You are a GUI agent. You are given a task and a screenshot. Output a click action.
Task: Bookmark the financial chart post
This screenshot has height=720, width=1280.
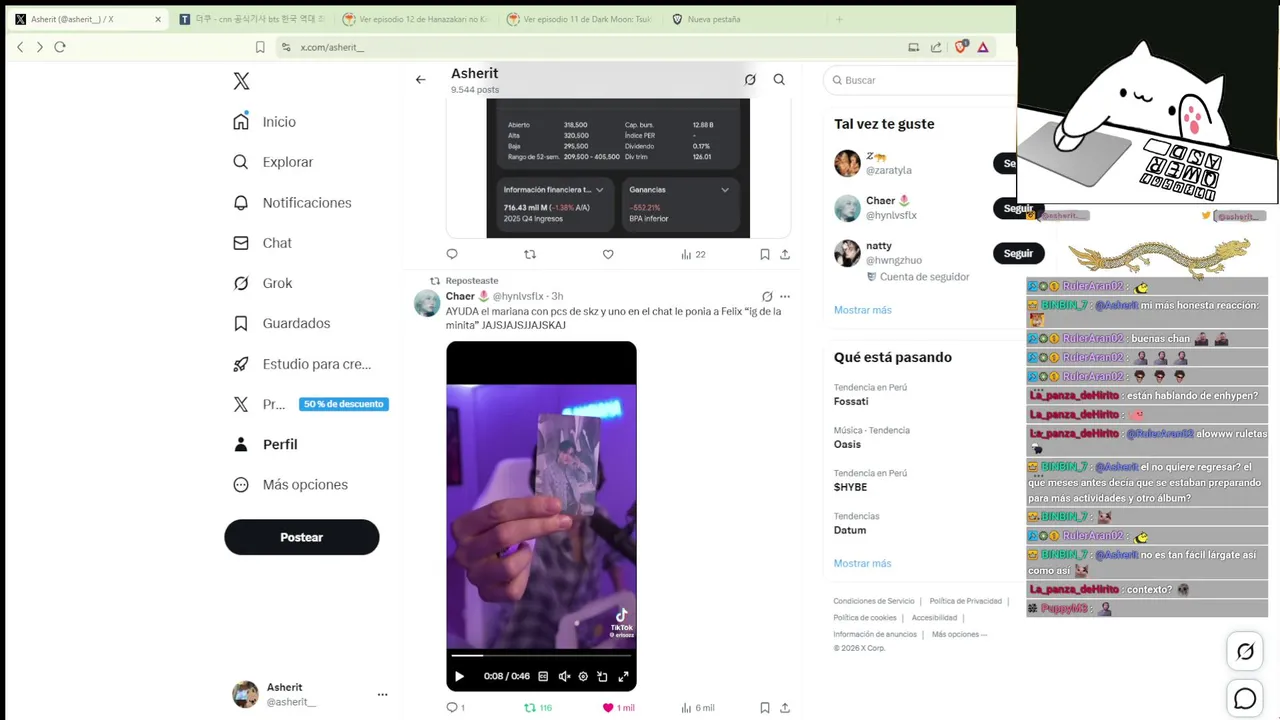click(x=764, y=254)
